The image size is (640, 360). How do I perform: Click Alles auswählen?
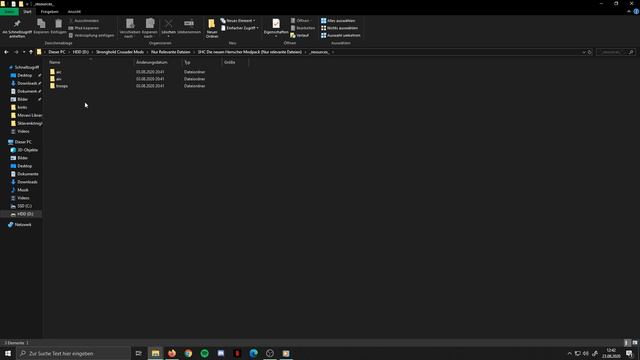pos(338,20)
